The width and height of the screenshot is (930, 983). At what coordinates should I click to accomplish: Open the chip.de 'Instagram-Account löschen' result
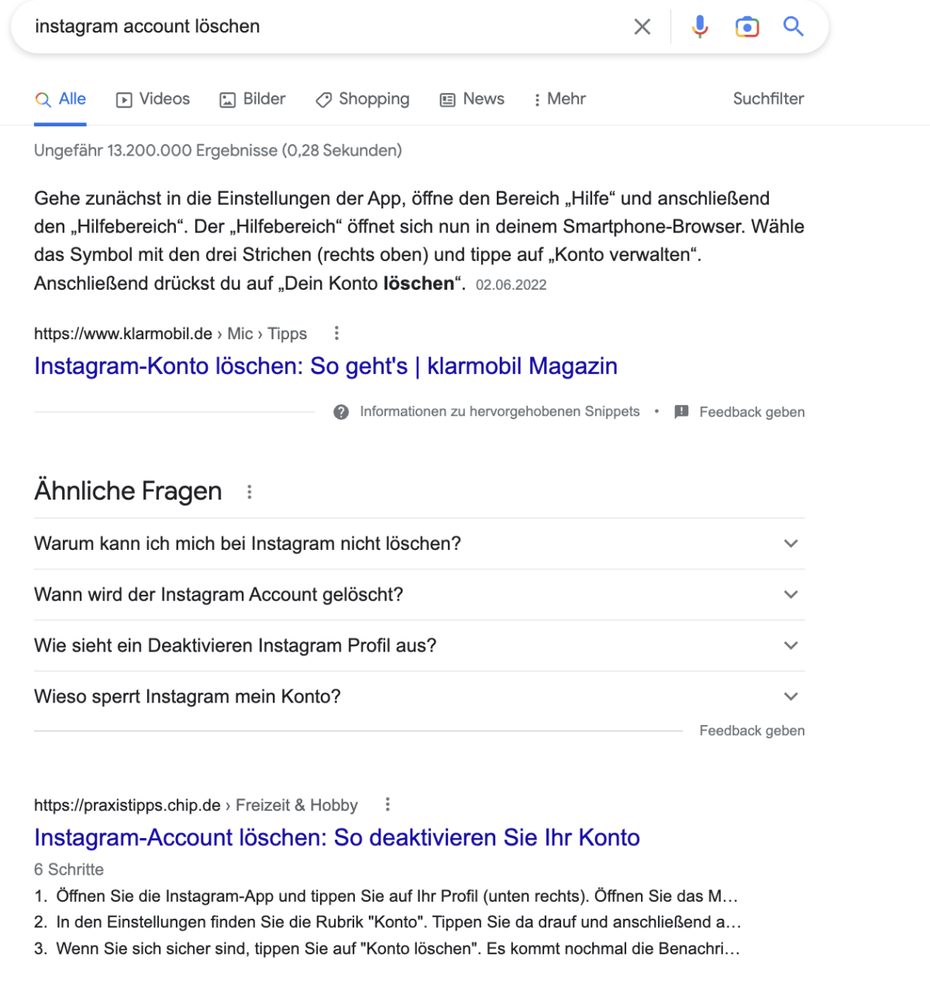[336, 838]
